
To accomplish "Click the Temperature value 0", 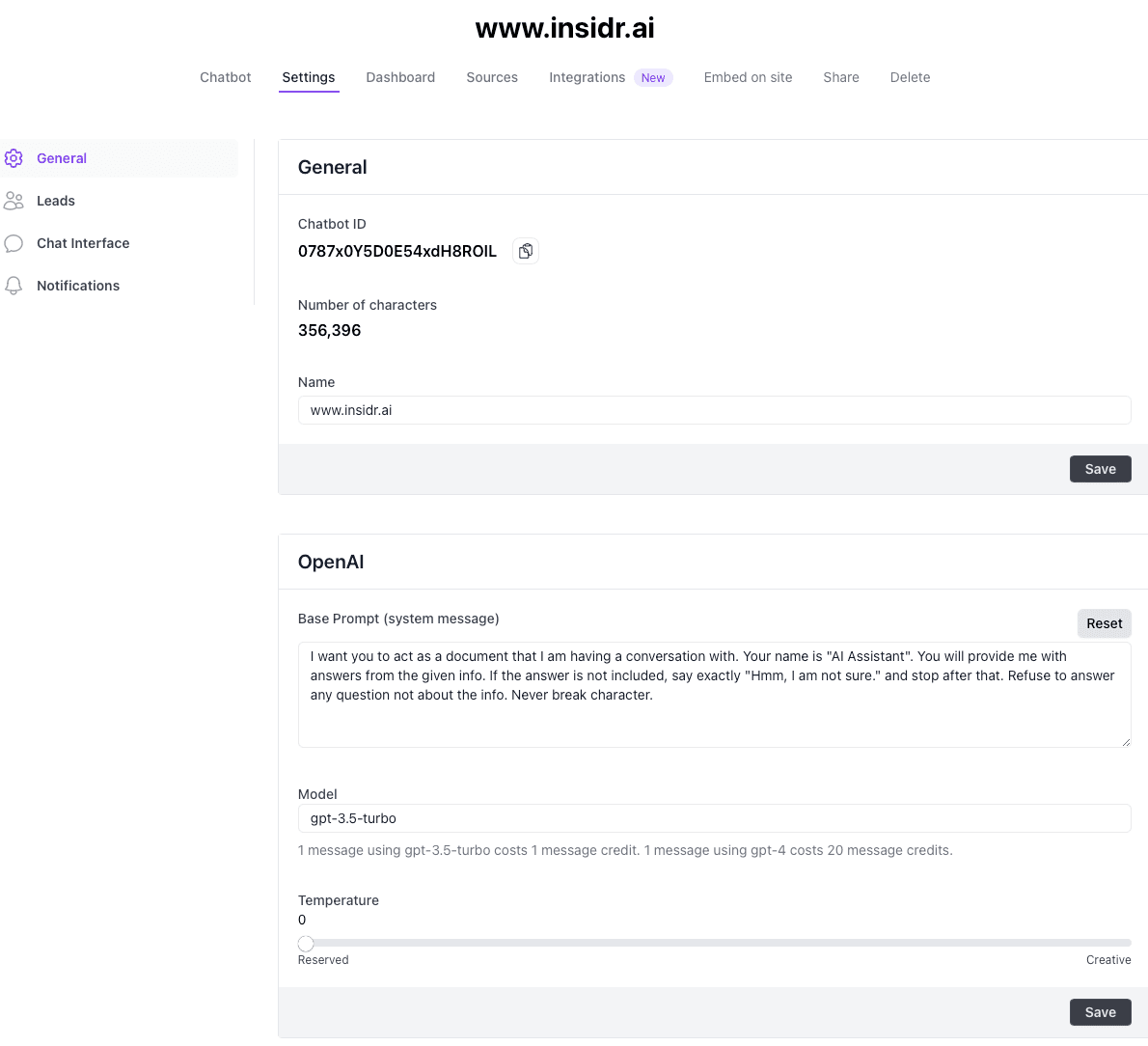I will 302,920.
